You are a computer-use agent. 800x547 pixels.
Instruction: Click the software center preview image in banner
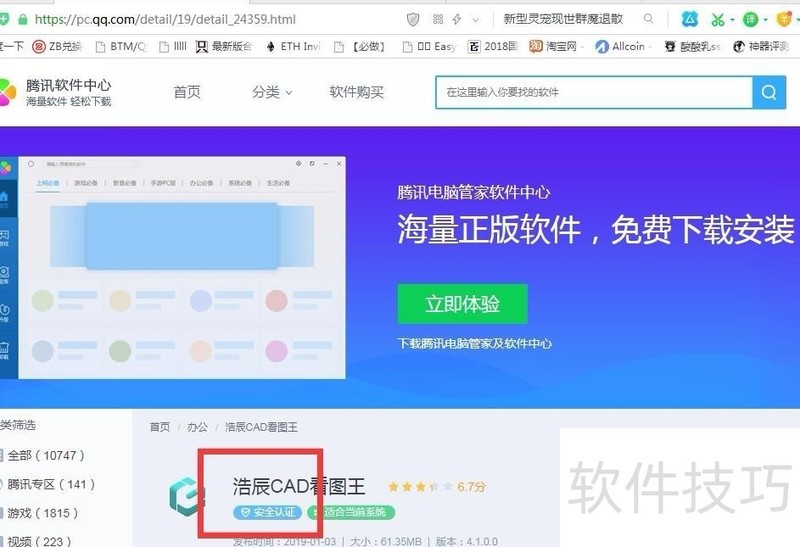[x=172, y=267]
